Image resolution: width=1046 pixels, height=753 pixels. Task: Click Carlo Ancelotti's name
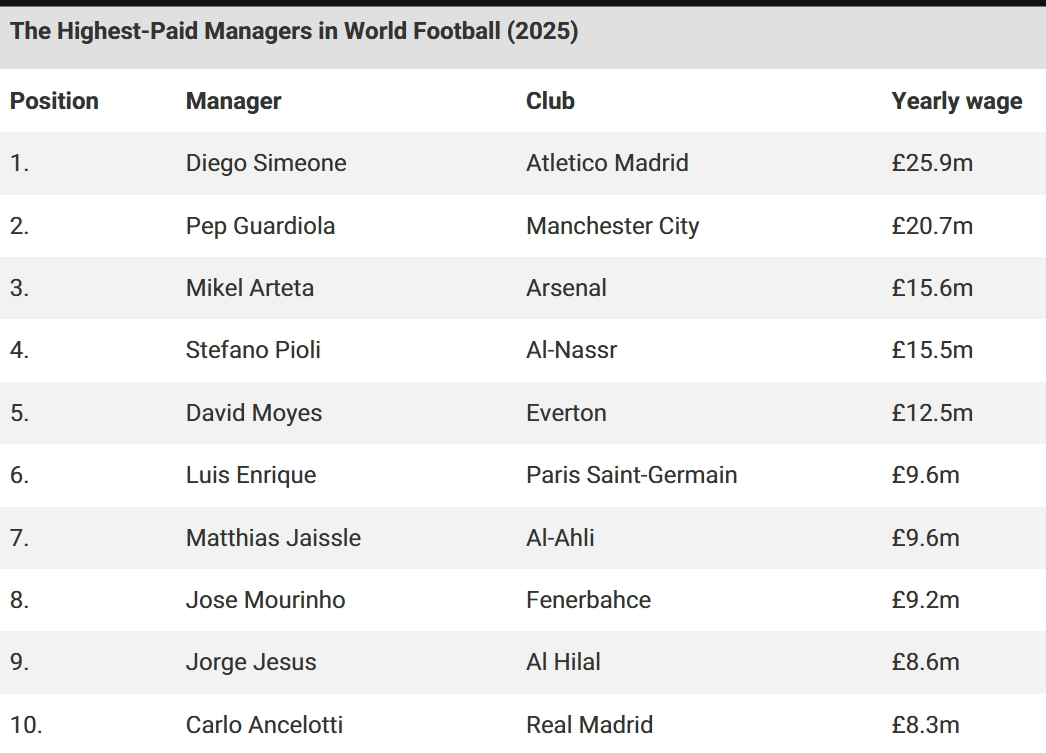[x=264, y=725]
